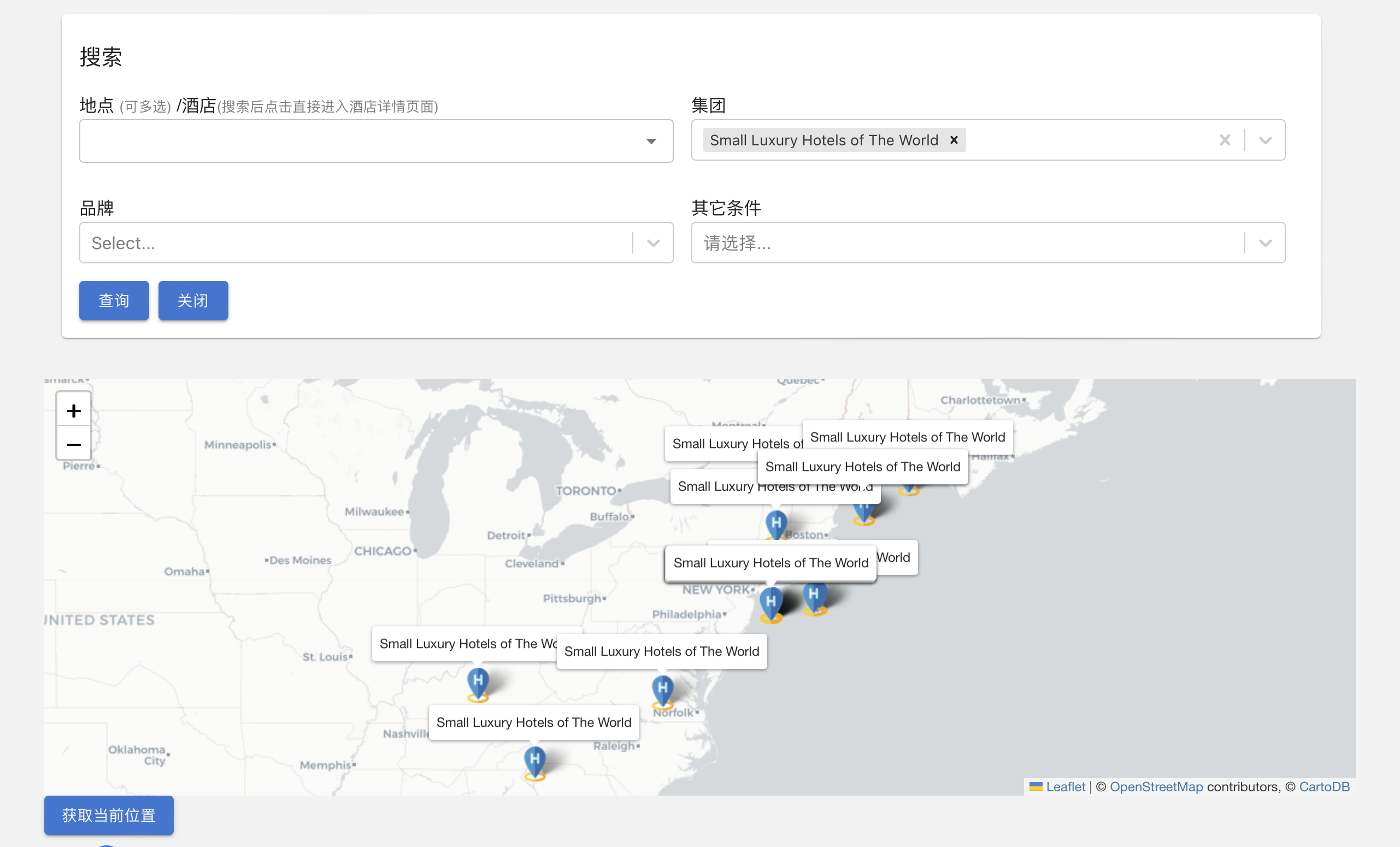The width and height of the screenshot is (1400, 847).
Task: Open the OpenStreetMap link
Action: point(1156,787)
